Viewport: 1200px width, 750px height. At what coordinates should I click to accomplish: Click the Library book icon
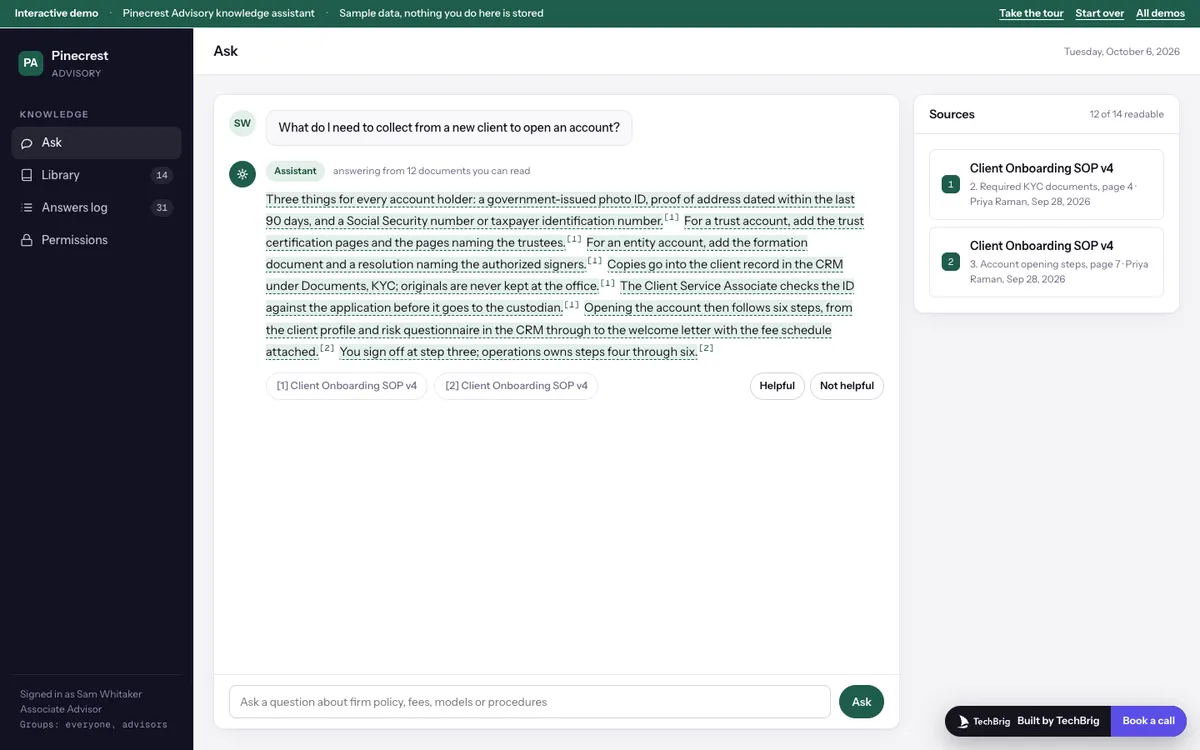(x=27, y=175)
